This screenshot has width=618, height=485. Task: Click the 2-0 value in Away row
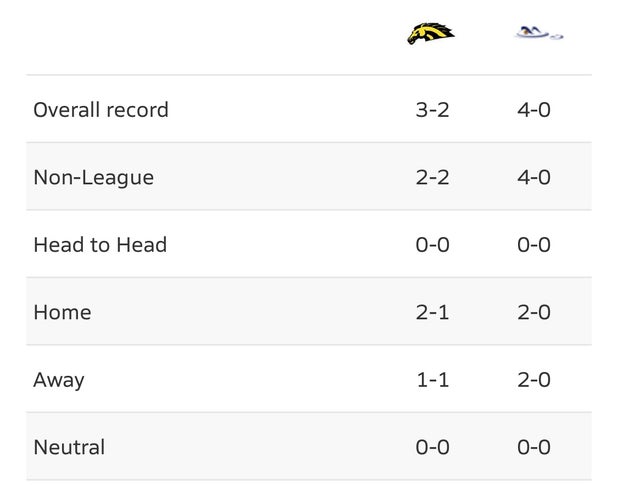[x=534, y=380]
